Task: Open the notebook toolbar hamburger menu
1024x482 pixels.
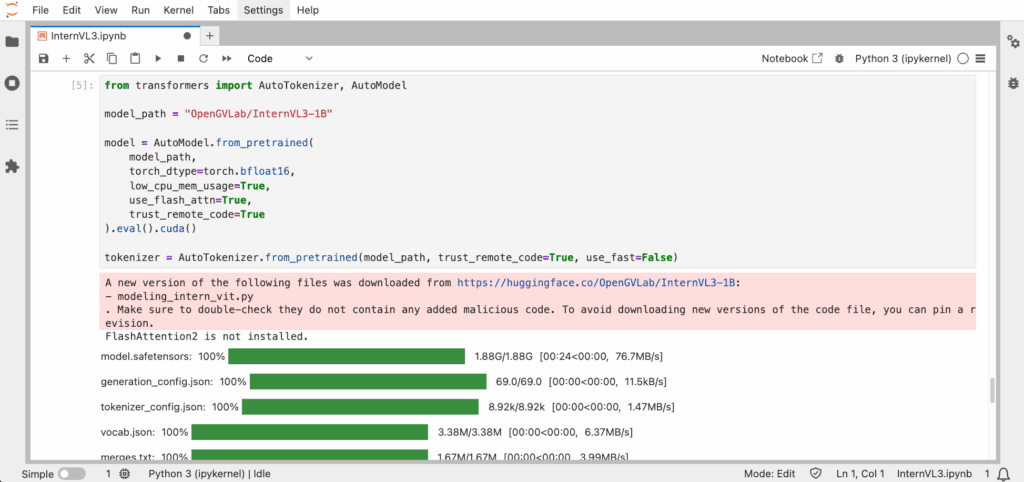Action: [x=980, y=59]
